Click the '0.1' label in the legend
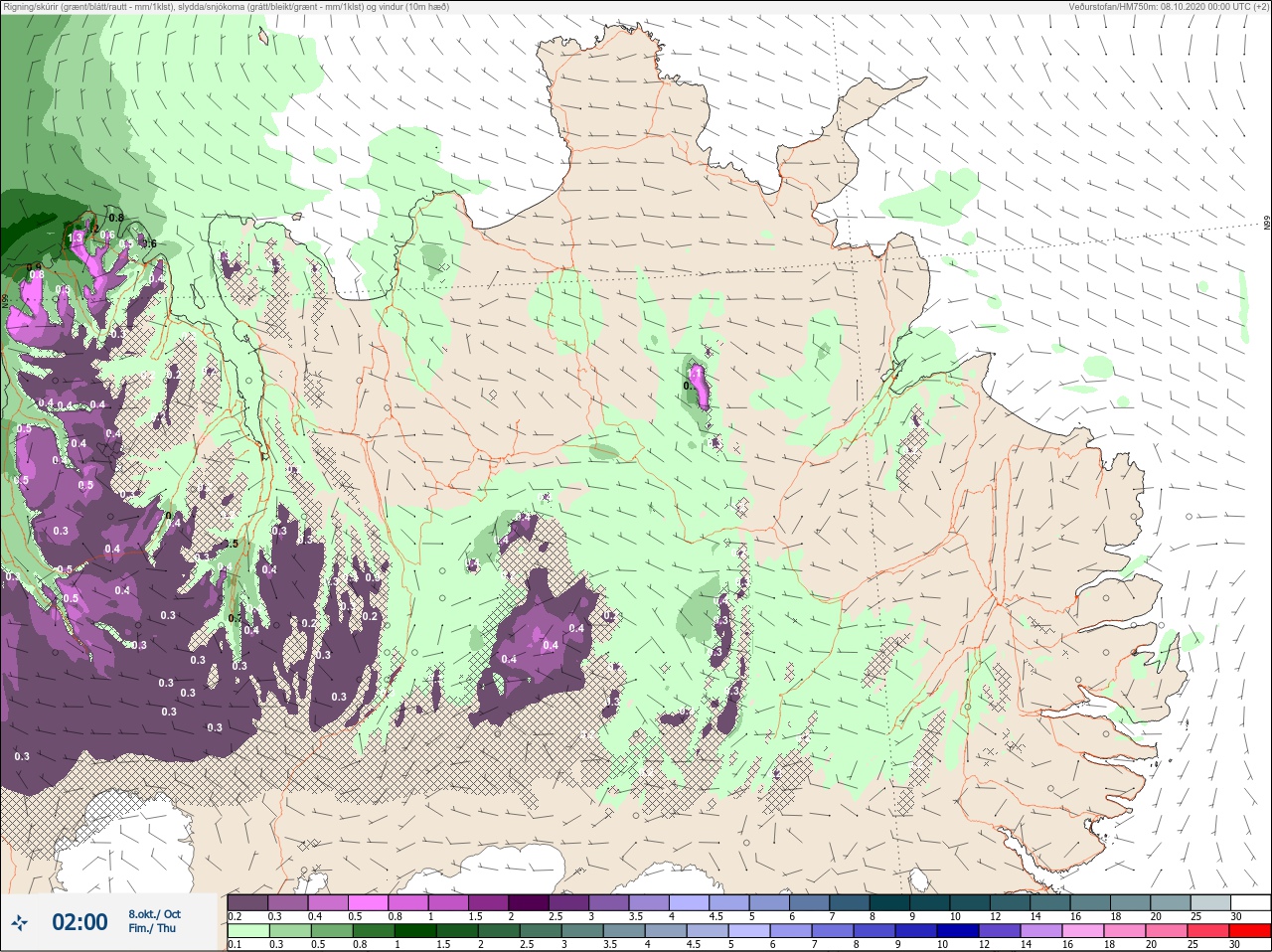1272x952 pixels. (x=235, y=945)
